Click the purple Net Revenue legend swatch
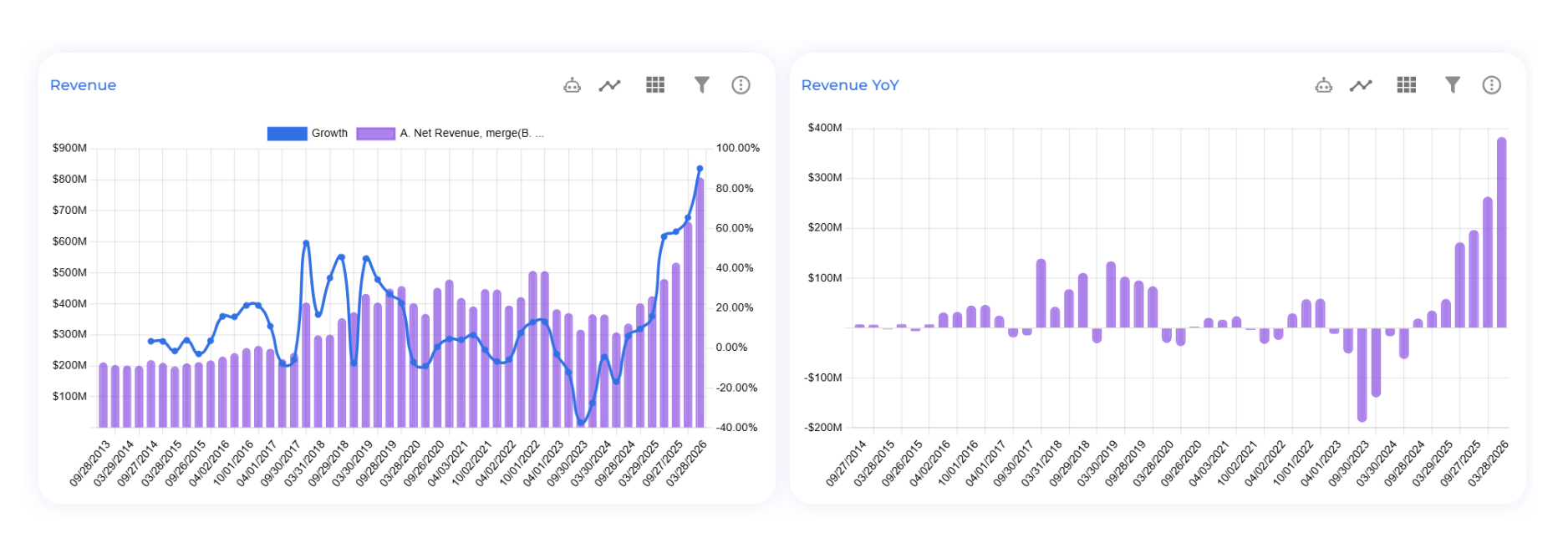The image size is (1568, 553). coord(376,134)
